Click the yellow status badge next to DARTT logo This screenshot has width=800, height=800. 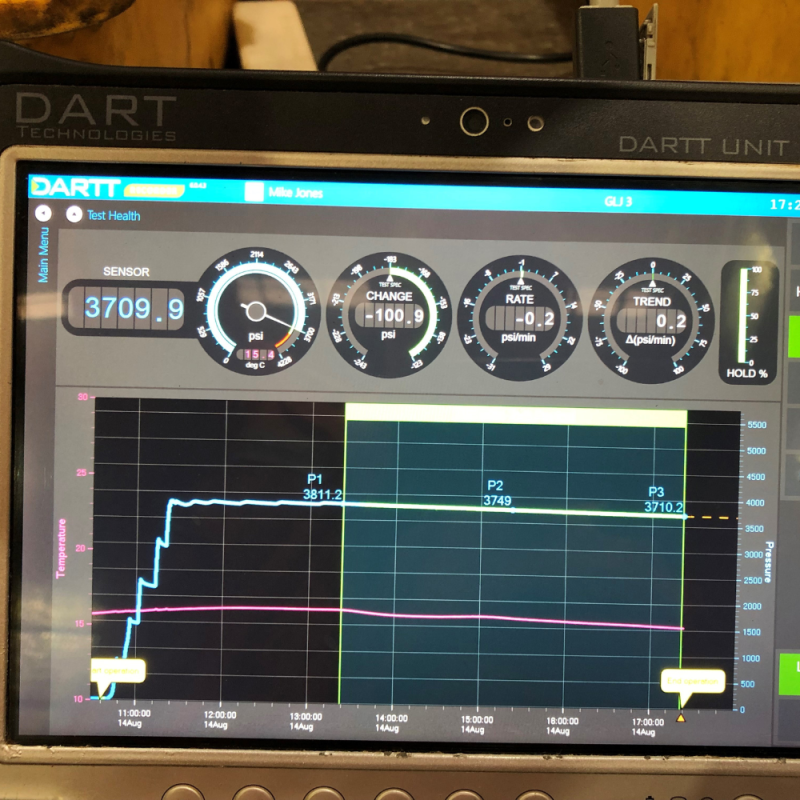tap(153, 188)
